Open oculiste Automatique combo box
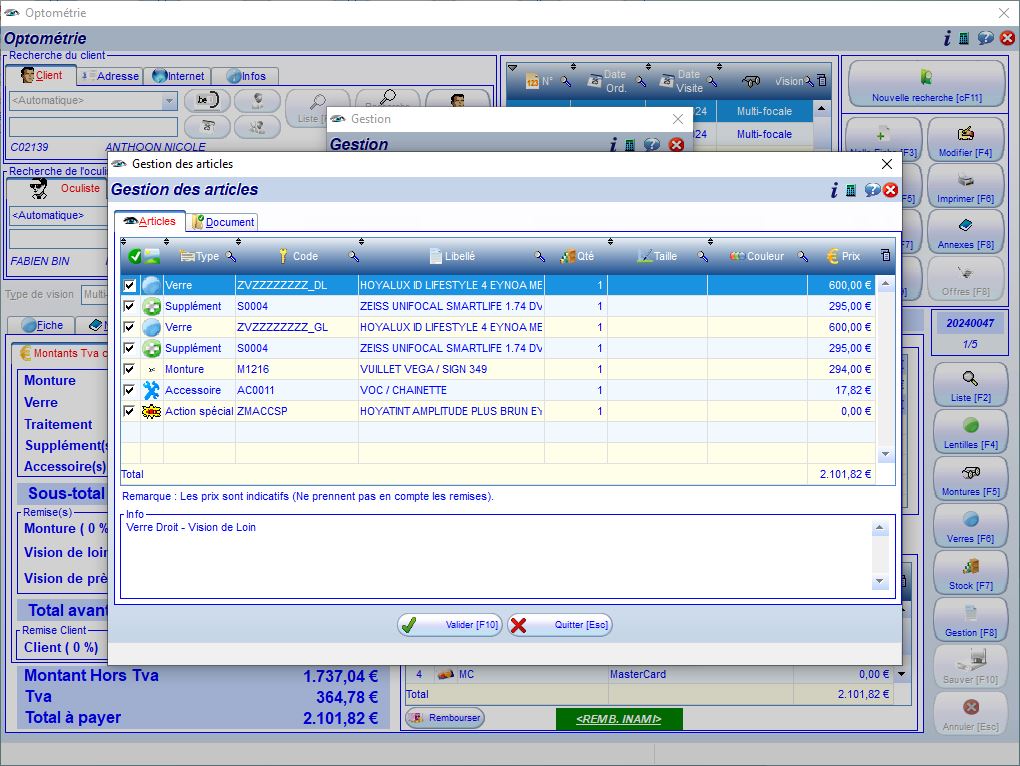The height and width of the screenshot is (766, 1020). [x=59, y=215]
